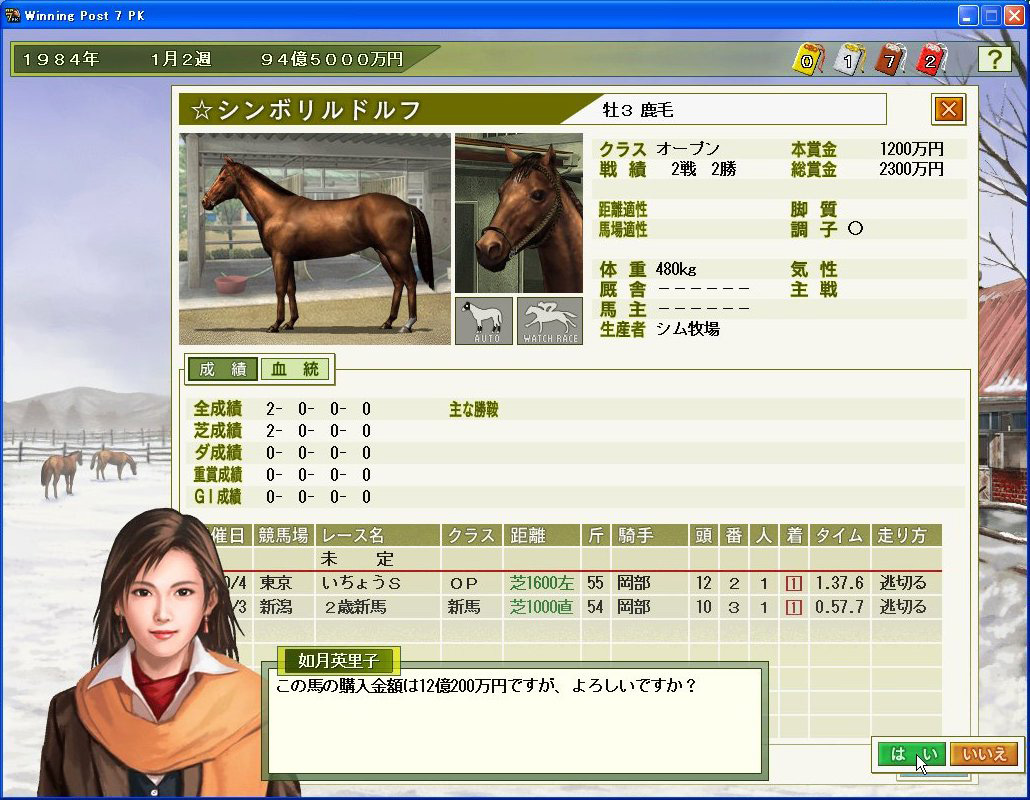Click the purchase confirmation dialog message

486,686
